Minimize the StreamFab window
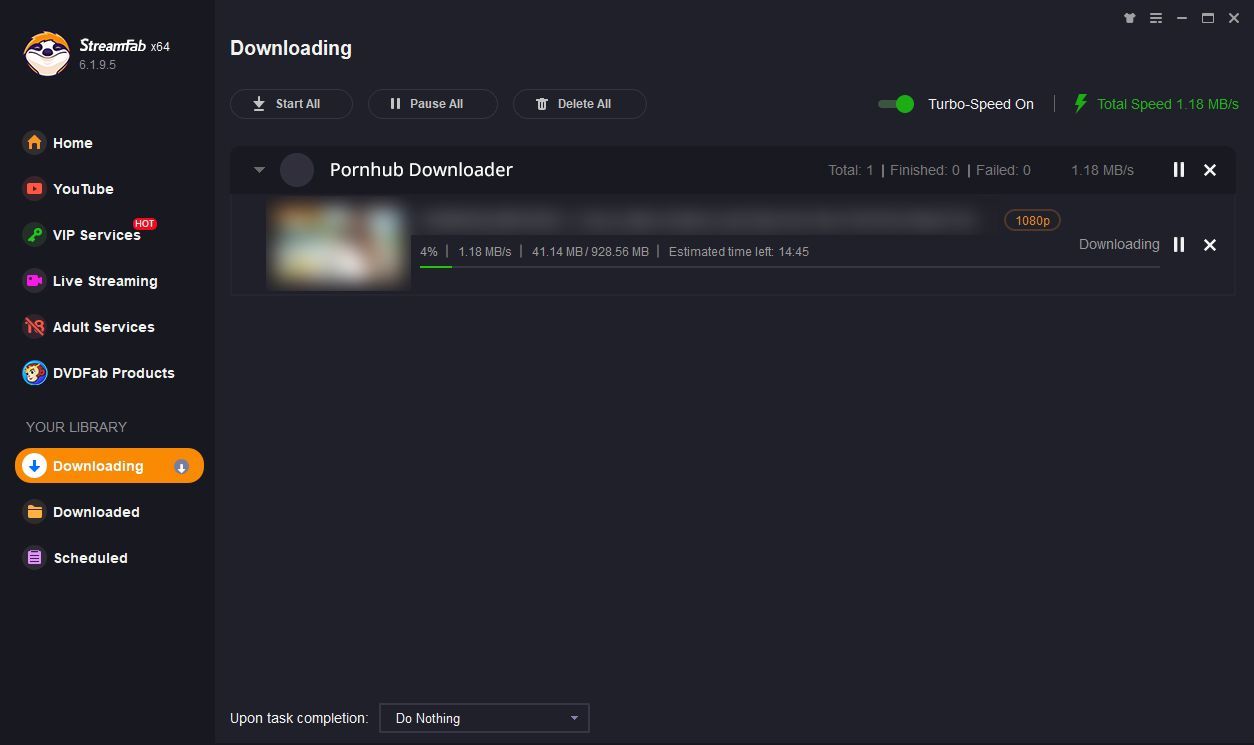 pos(1182,18)
